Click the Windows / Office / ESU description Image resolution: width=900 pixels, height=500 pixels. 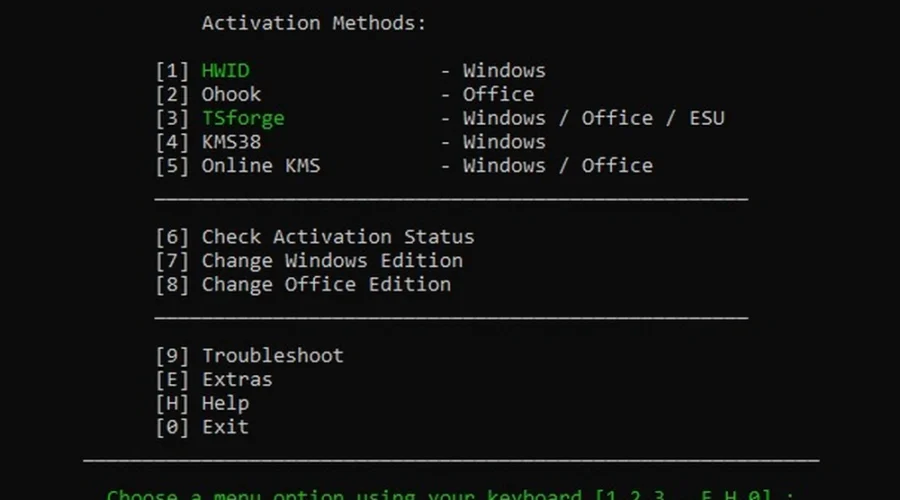(x=592, y=119)
